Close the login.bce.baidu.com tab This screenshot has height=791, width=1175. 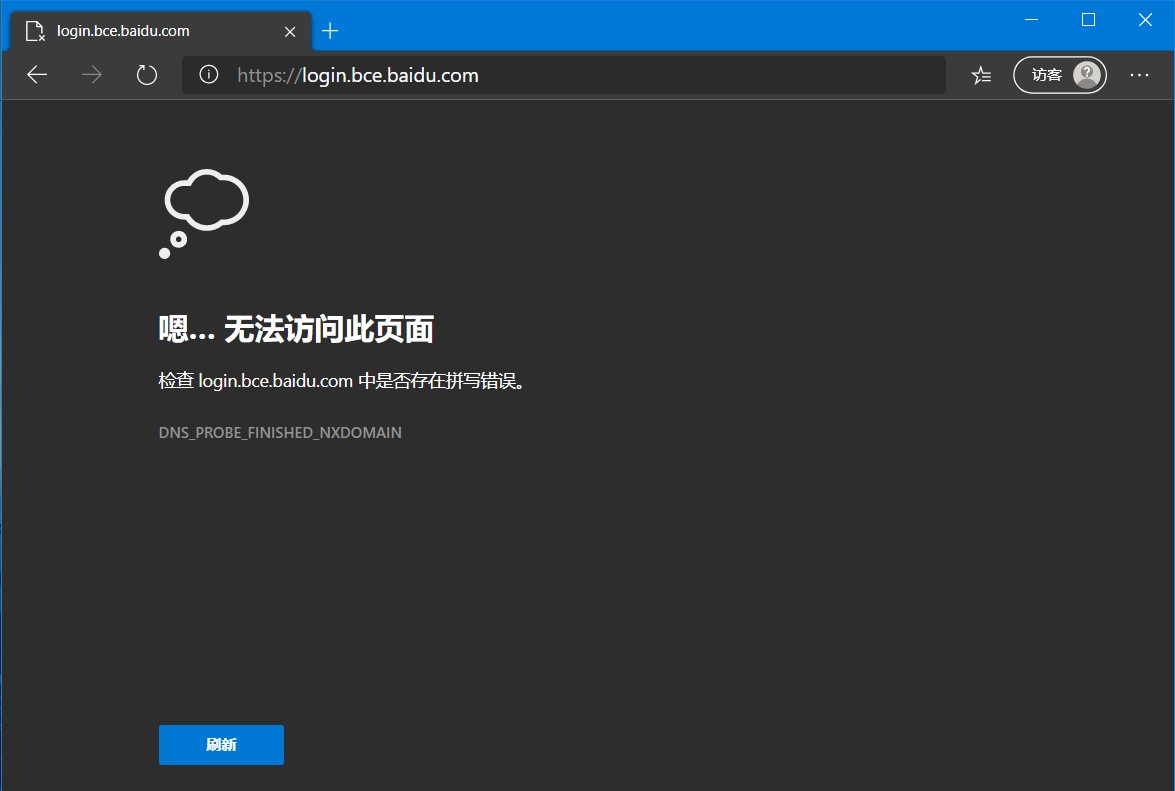[x=290, y=31]
